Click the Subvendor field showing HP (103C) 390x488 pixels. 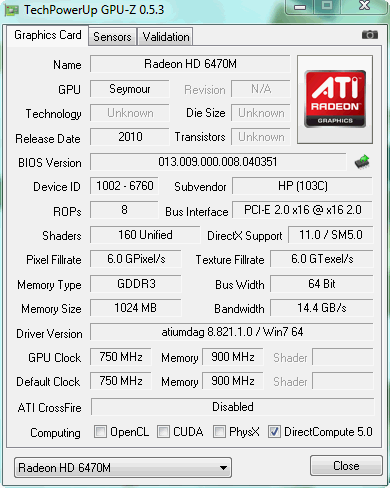(x=302, y=186)
